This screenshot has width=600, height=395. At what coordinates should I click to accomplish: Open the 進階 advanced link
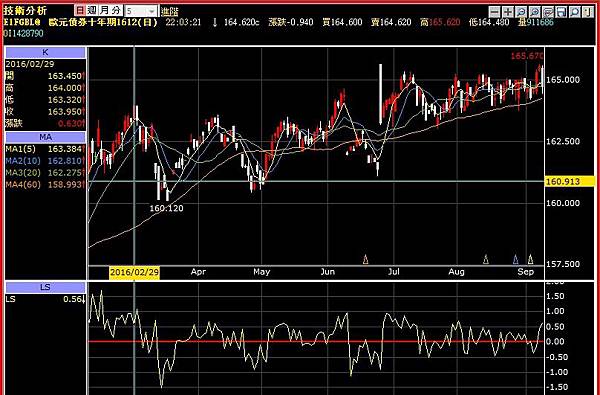coord(170,11)
